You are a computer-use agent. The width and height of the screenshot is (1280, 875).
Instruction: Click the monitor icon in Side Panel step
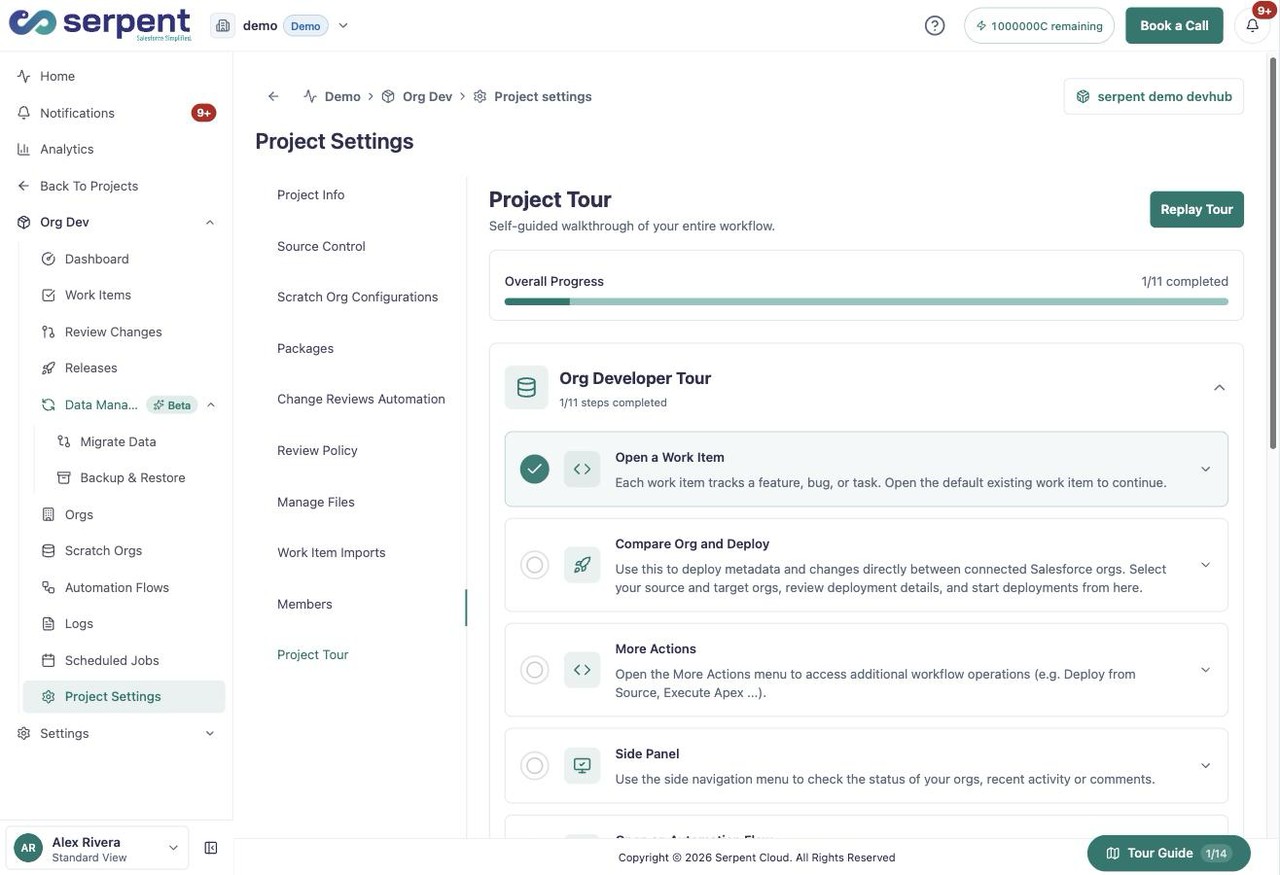582,766
